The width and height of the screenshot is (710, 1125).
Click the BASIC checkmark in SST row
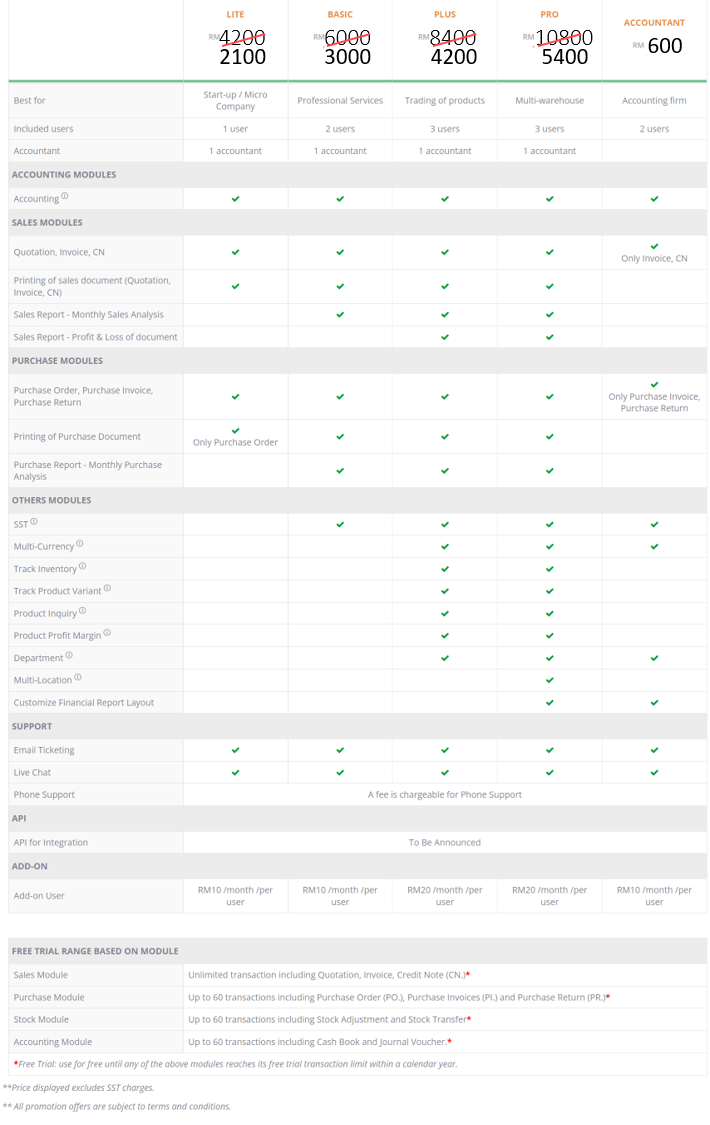pos(340,524)
